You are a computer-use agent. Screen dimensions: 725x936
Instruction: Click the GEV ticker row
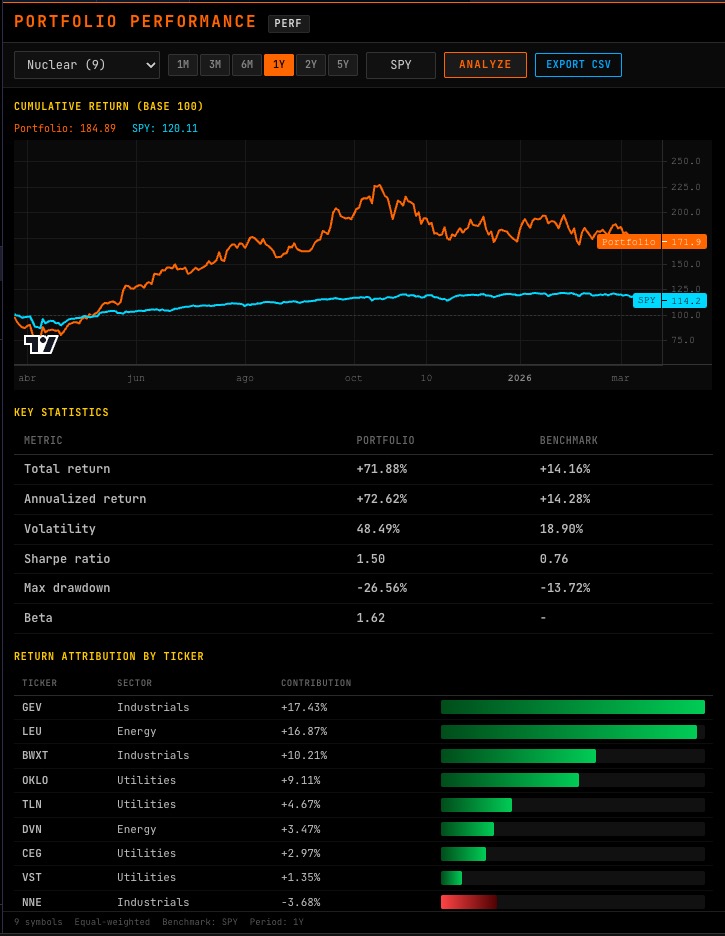coord(363,707)
